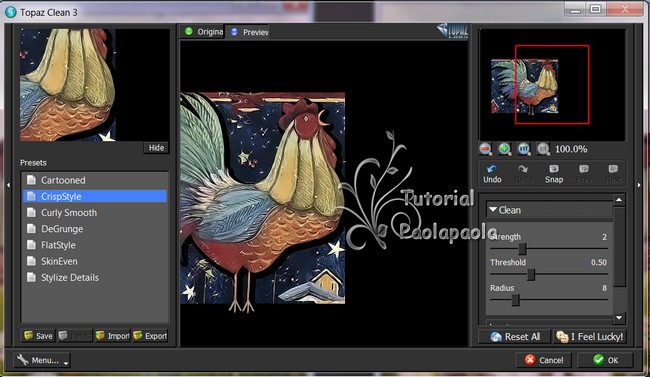Export the selected preset
Viewport: 650px width, 377px height.
[x=150, y=336]
